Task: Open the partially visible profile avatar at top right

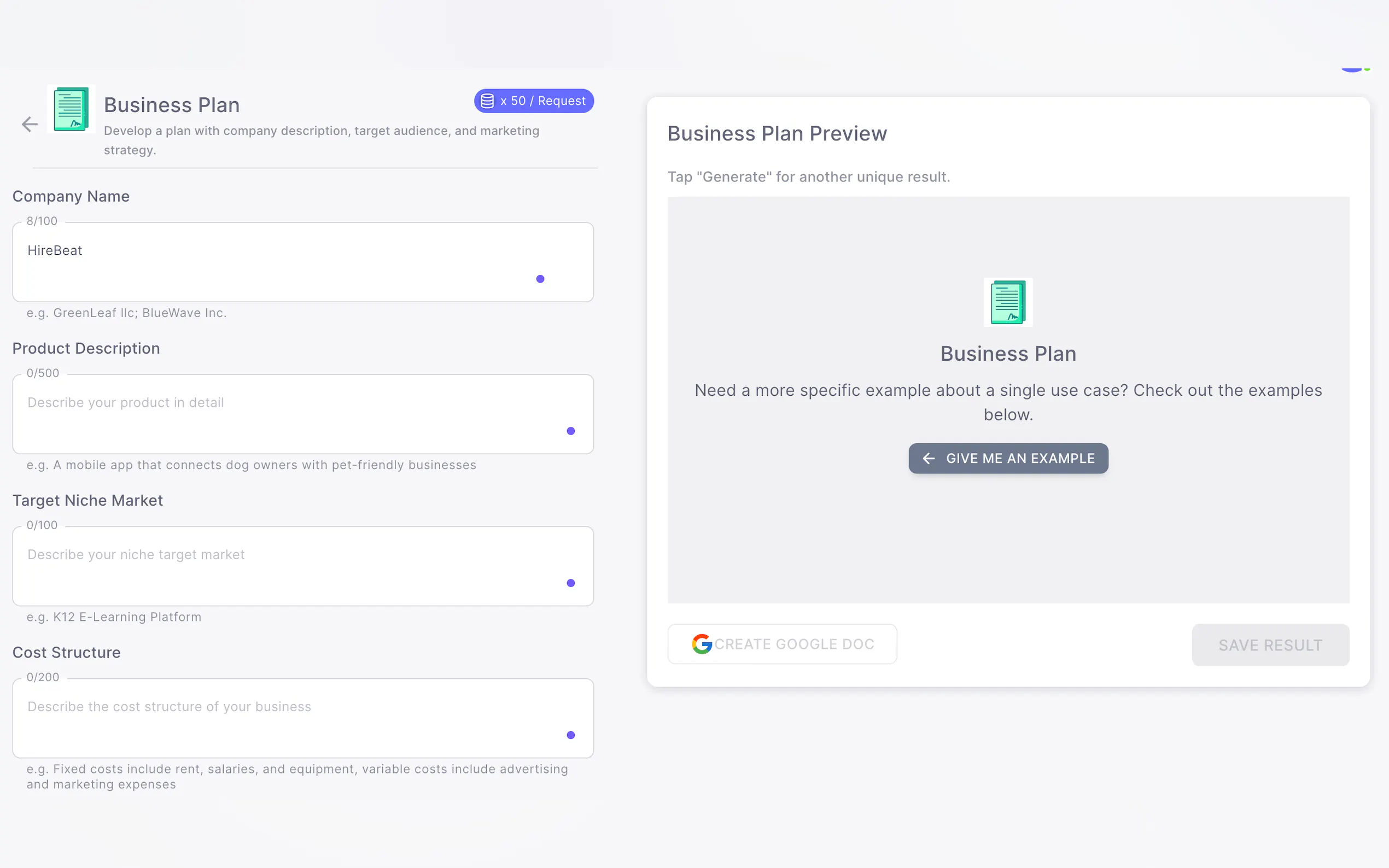Action: pos(1352,69)
